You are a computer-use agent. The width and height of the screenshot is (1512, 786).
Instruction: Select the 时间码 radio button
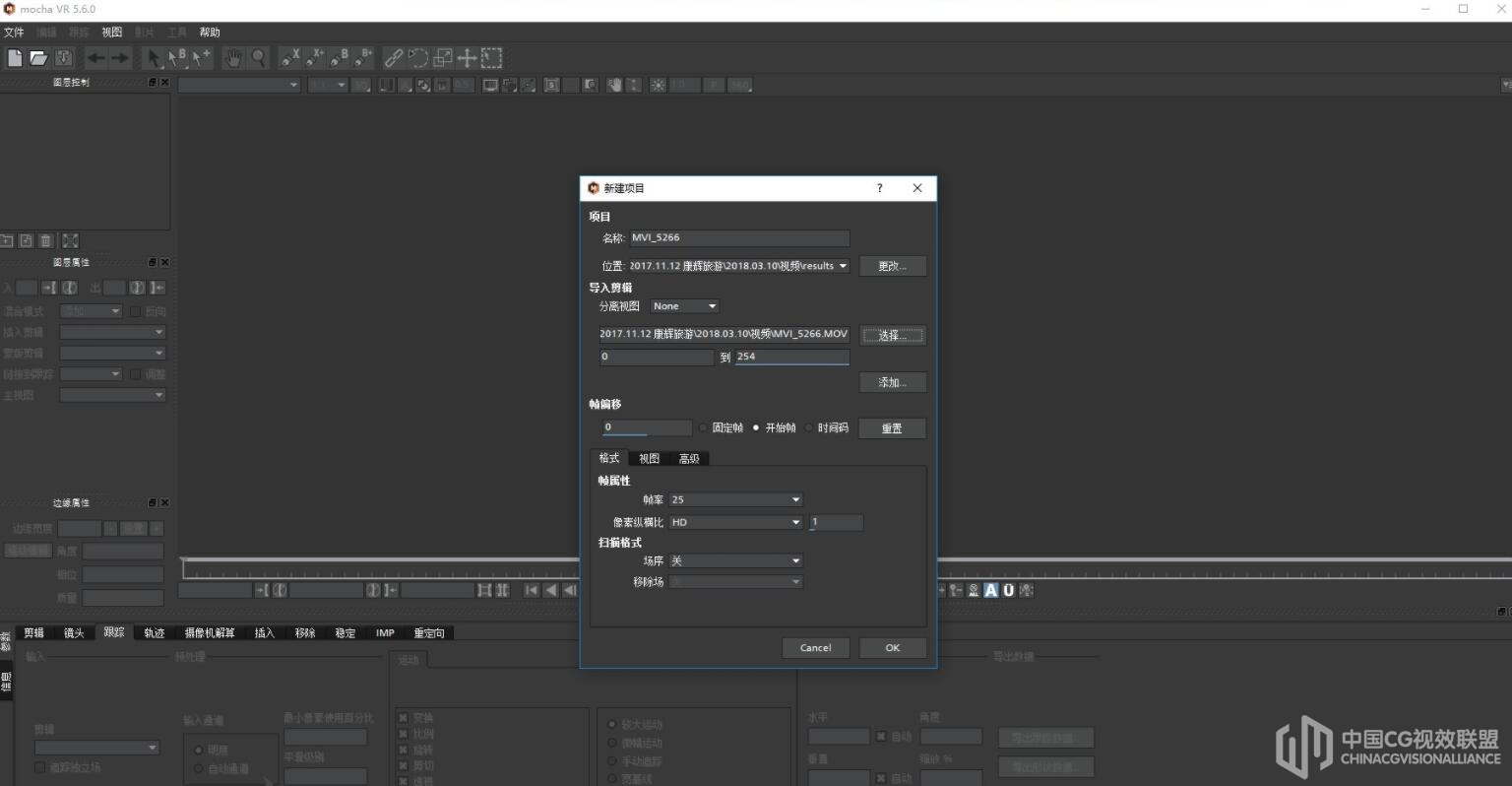click(x=809, y=427)
